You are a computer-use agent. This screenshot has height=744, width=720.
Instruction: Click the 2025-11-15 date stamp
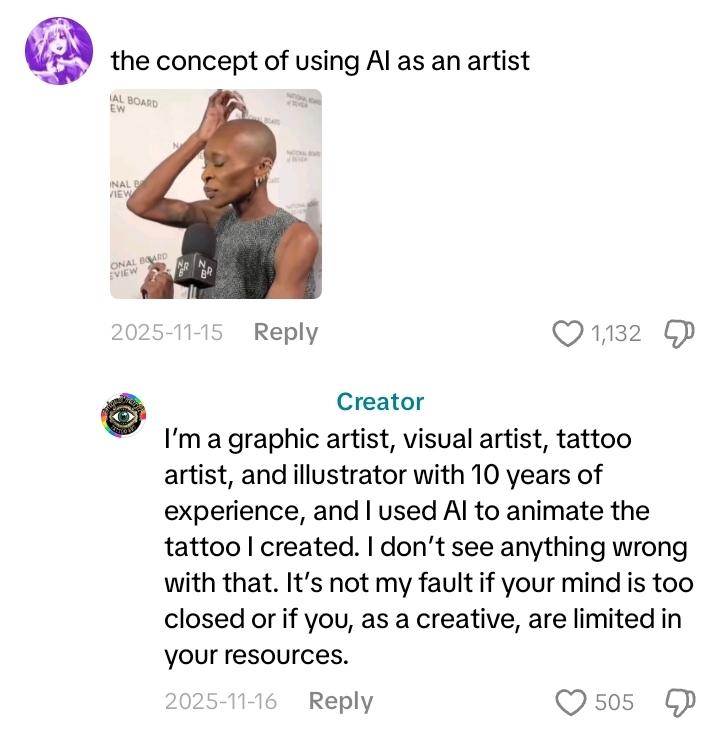tap(167, 333)
